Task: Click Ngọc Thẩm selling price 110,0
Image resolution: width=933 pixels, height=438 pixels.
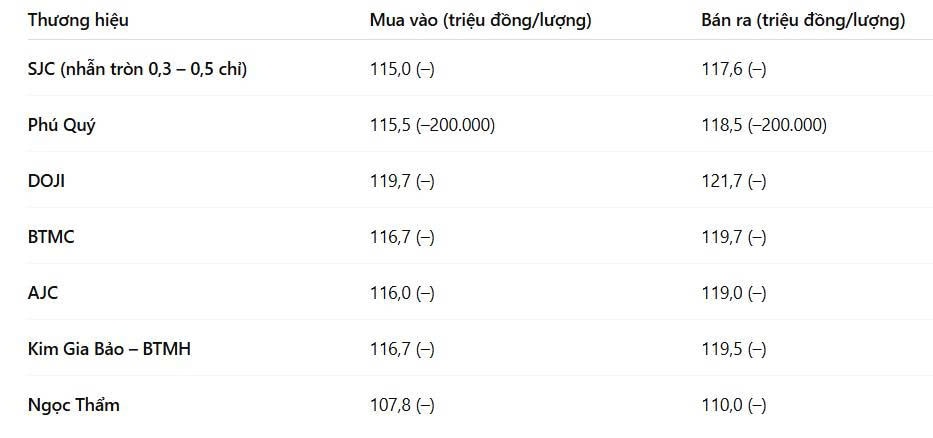Action: pos(734,405)
